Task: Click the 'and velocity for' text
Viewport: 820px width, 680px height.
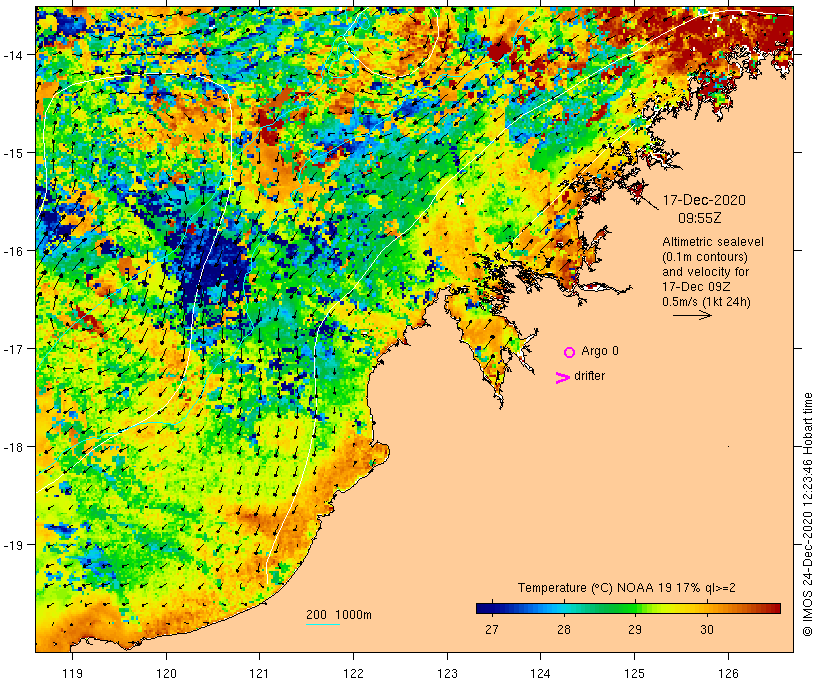Action: [705, 271]
